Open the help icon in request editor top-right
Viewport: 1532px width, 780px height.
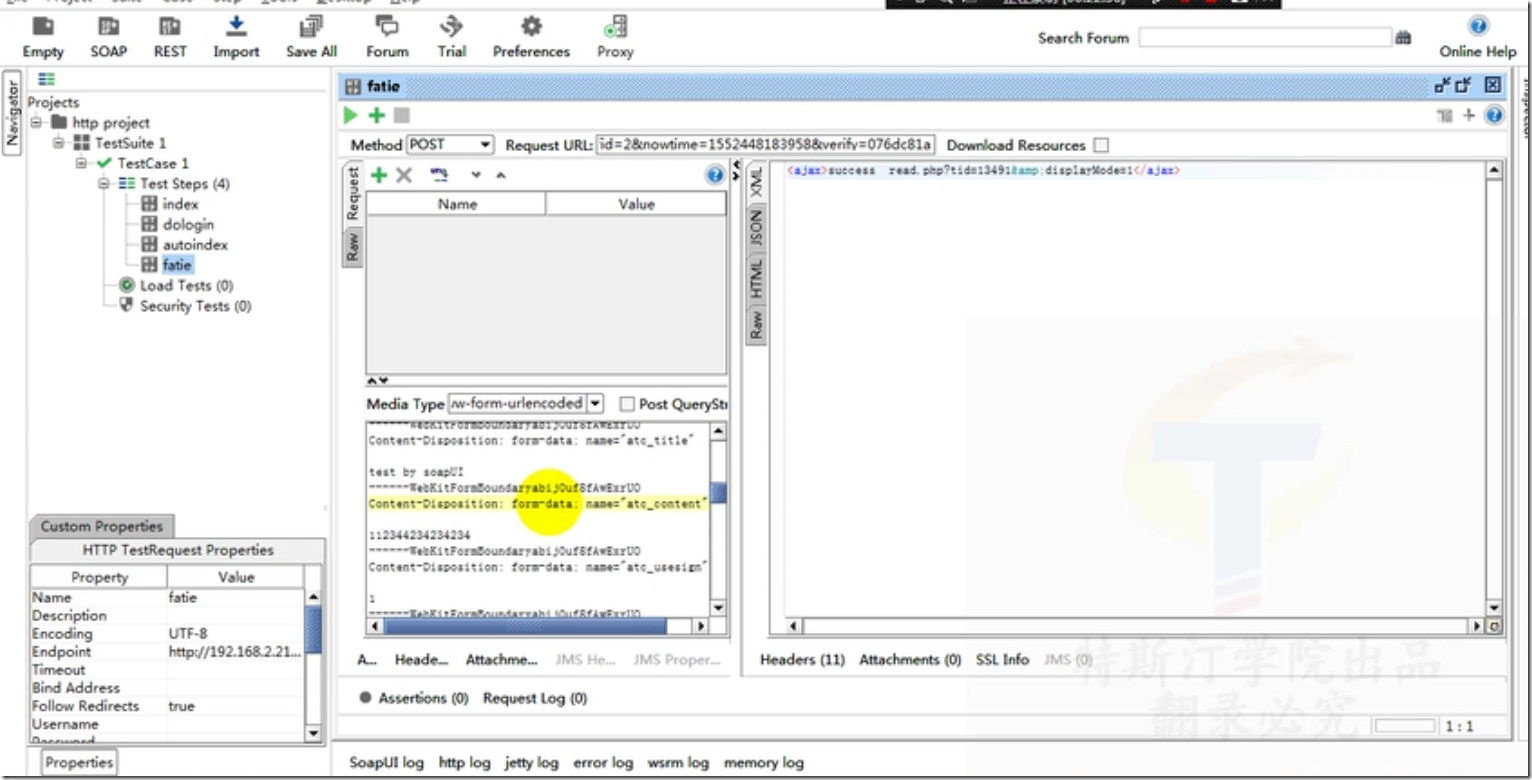[x=1494, y=116]
